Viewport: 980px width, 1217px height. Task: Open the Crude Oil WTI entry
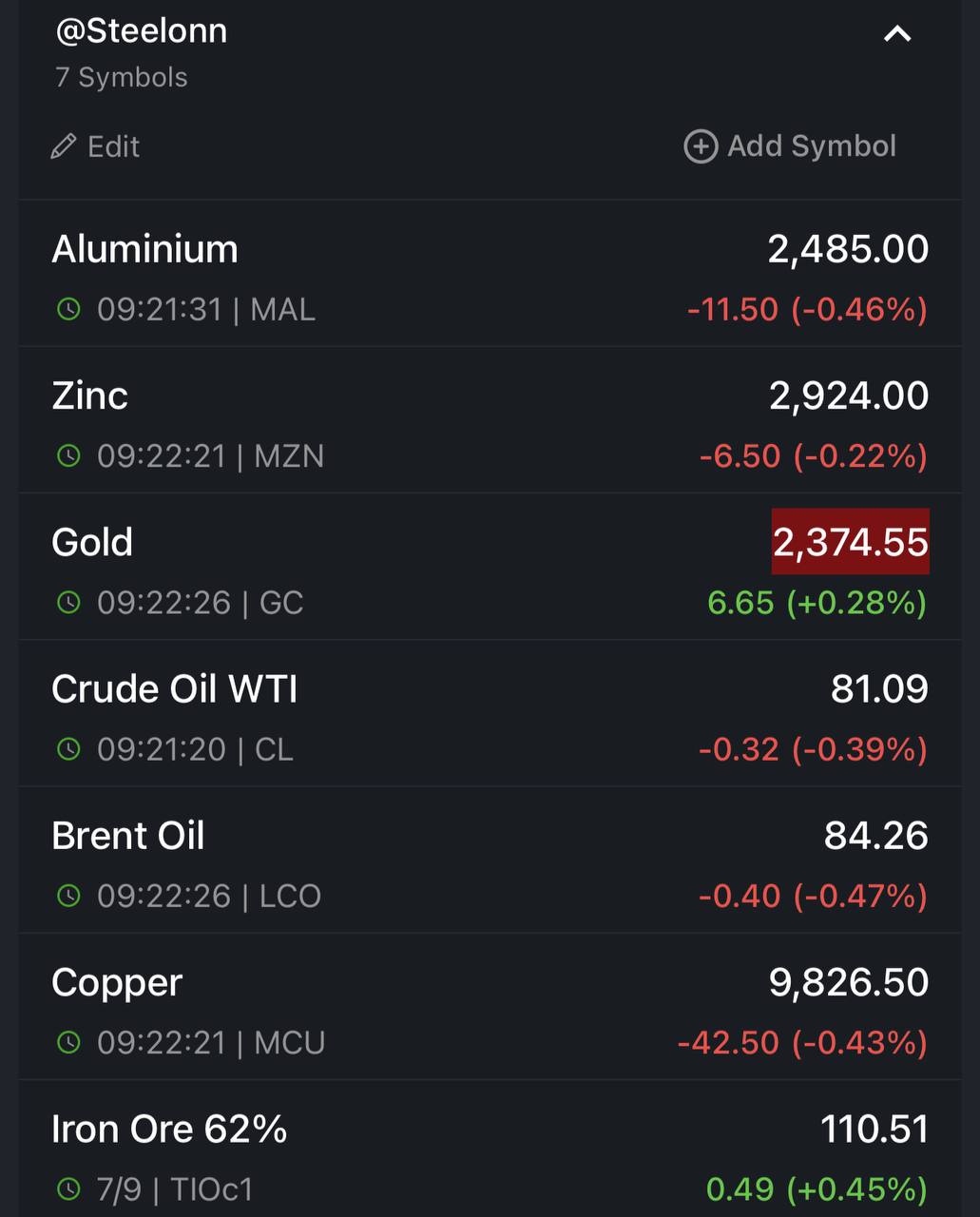pos(490,714)
